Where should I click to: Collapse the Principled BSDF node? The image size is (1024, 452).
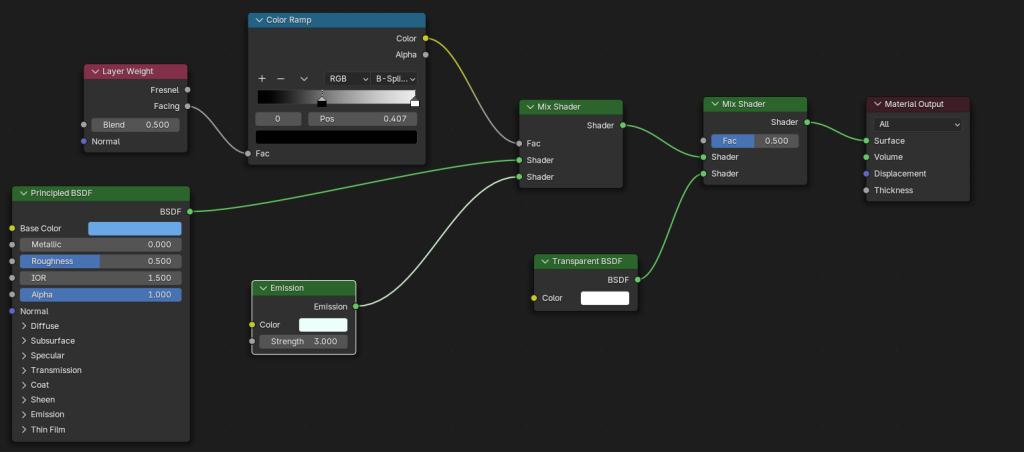(23, 192)
